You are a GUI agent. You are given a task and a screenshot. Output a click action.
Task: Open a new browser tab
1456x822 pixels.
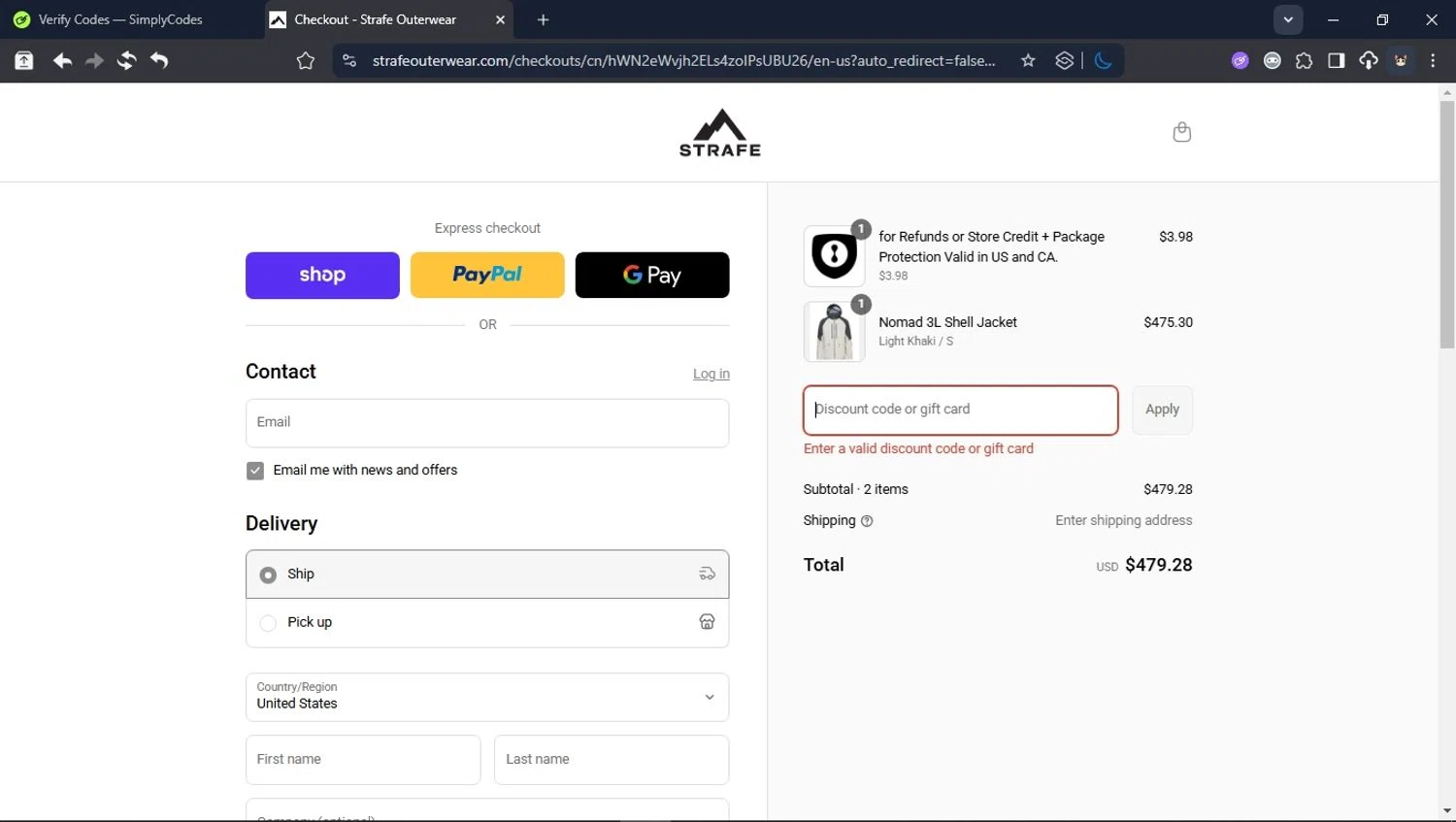tap(543, 19)
